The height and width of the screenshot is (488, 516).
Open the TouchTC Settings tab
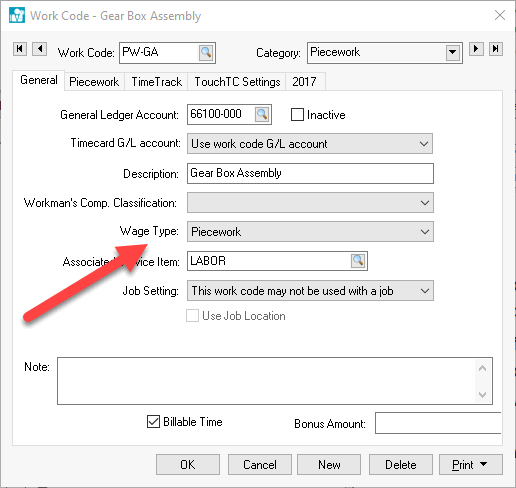pos(237,82)
